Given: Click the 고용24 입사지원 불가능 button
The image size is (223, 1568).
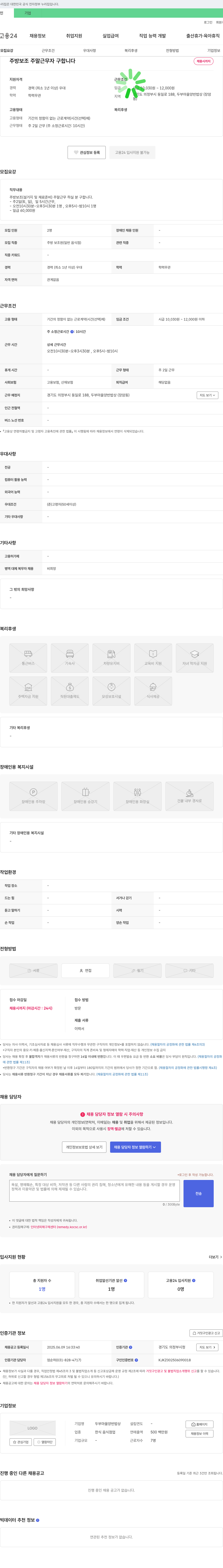Looking at the screenshot, I should (x=132, y=152).
